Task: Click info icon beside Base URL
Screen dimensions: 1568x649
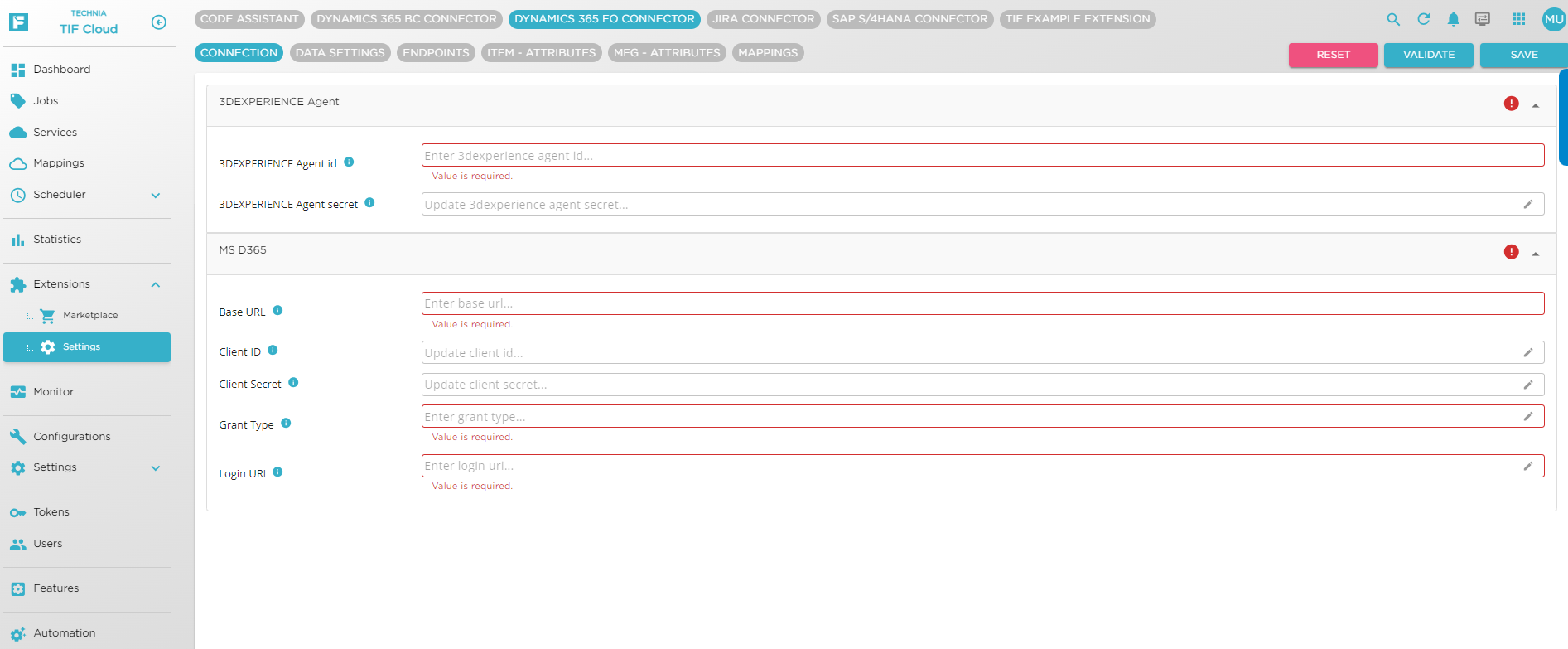Action: tap(277, 311)
